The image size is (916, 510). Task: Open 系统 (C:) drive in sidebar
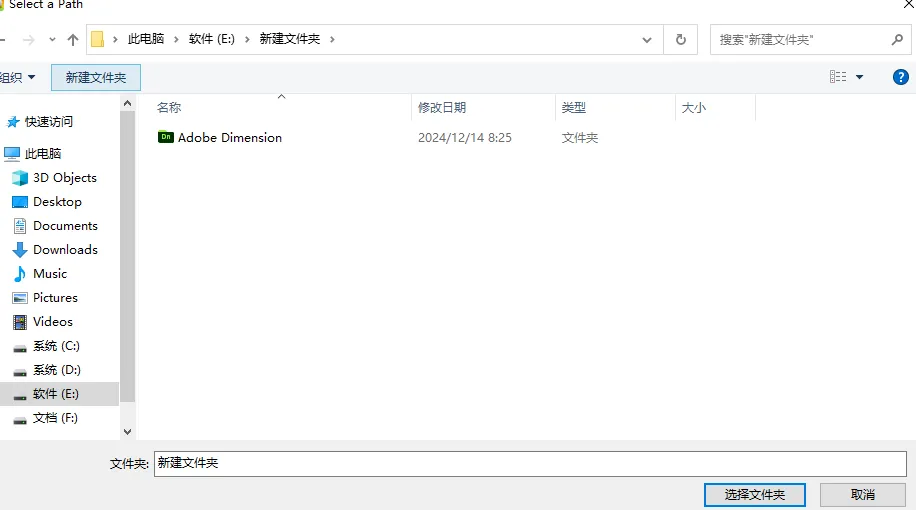pos(56,346)
